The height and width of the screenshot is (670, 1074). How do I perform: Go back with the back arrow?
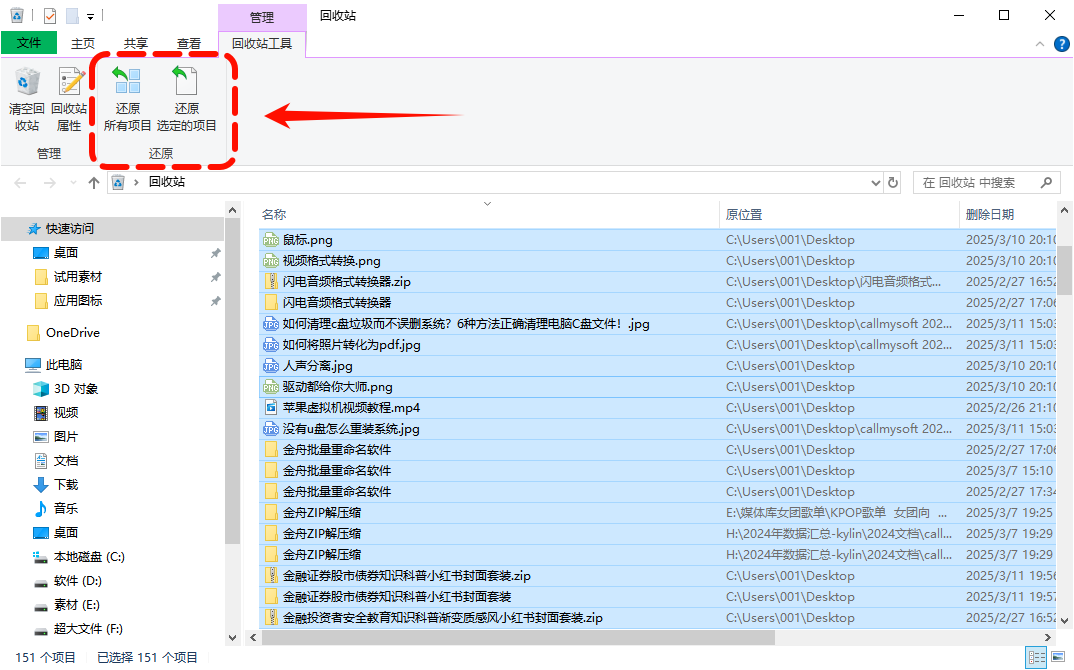click(x=20, y=182)
